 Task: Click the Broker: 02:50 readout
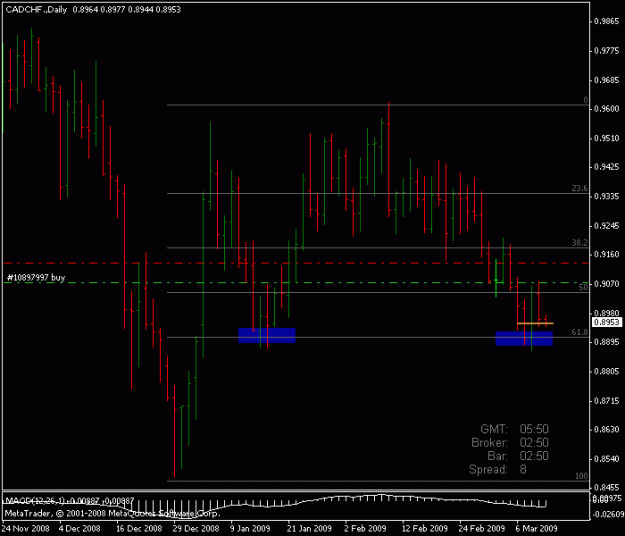click(510, 443)
